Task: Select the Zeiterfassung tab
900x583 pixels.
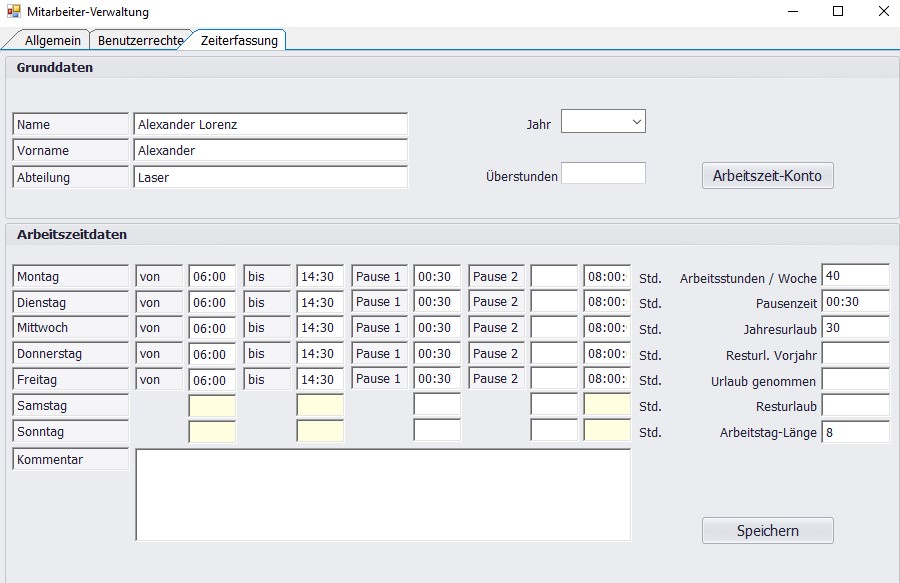Action: pyautogui.click(x=239, y=40)
